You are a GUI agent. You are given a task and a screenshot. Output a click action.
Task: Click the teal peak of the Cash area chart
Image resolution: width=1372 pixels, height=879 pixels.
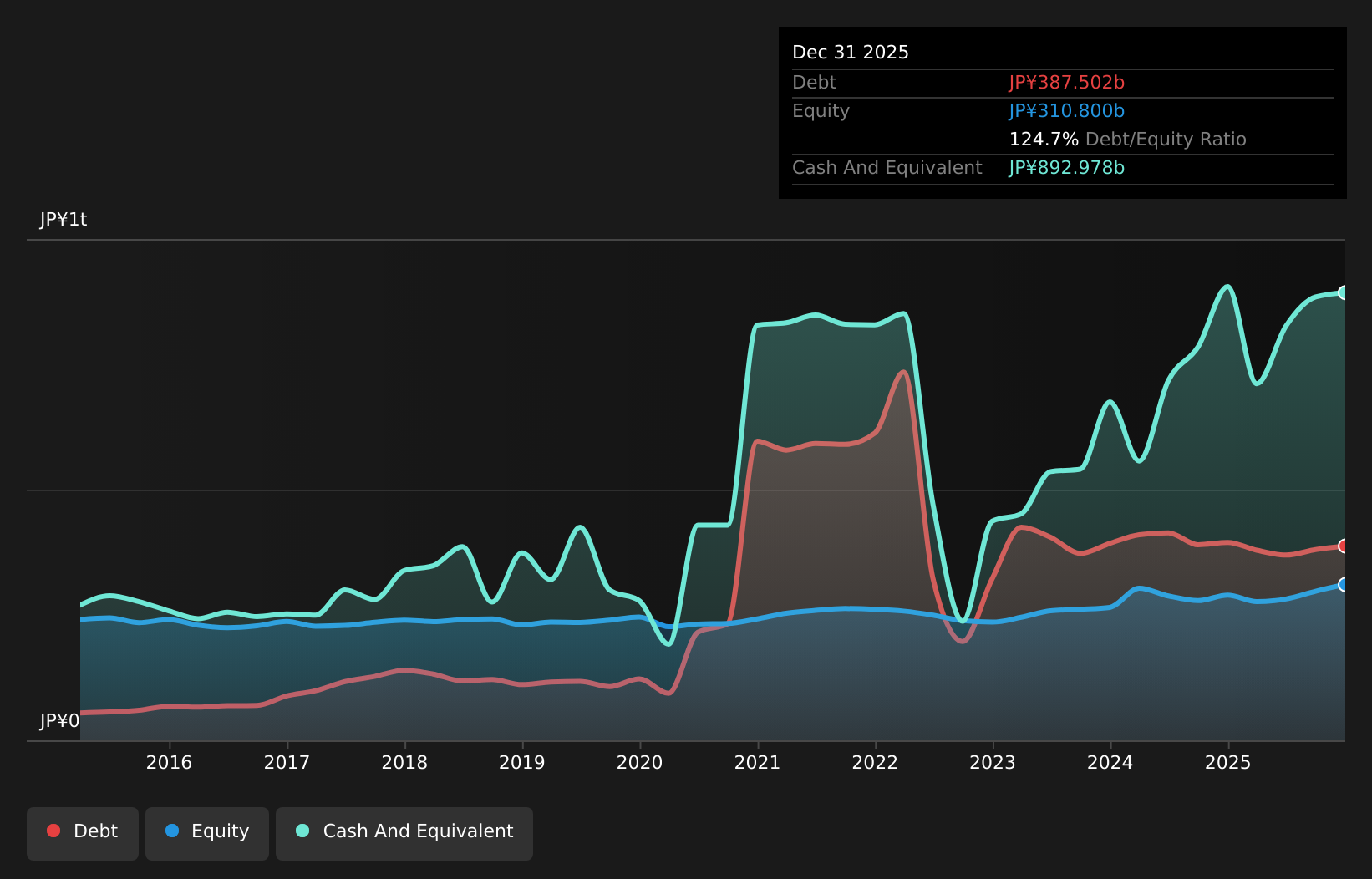pyautogui.click(x=1227, y=286)
